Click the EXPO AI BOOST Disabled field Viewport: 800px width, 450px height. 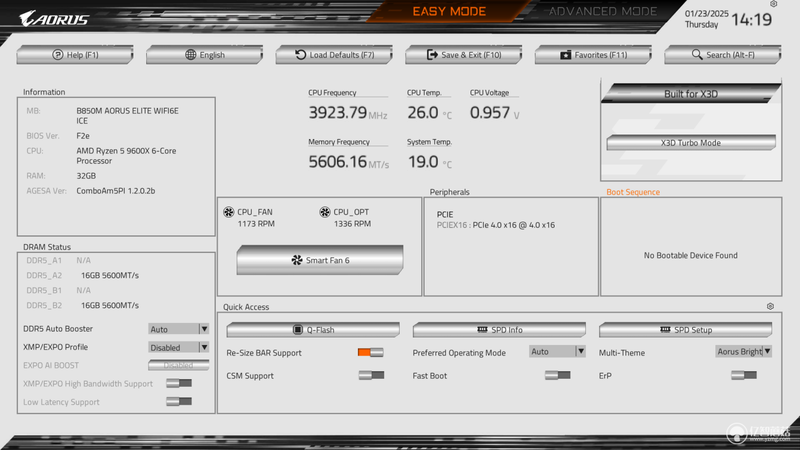click(x=179, y=365)
